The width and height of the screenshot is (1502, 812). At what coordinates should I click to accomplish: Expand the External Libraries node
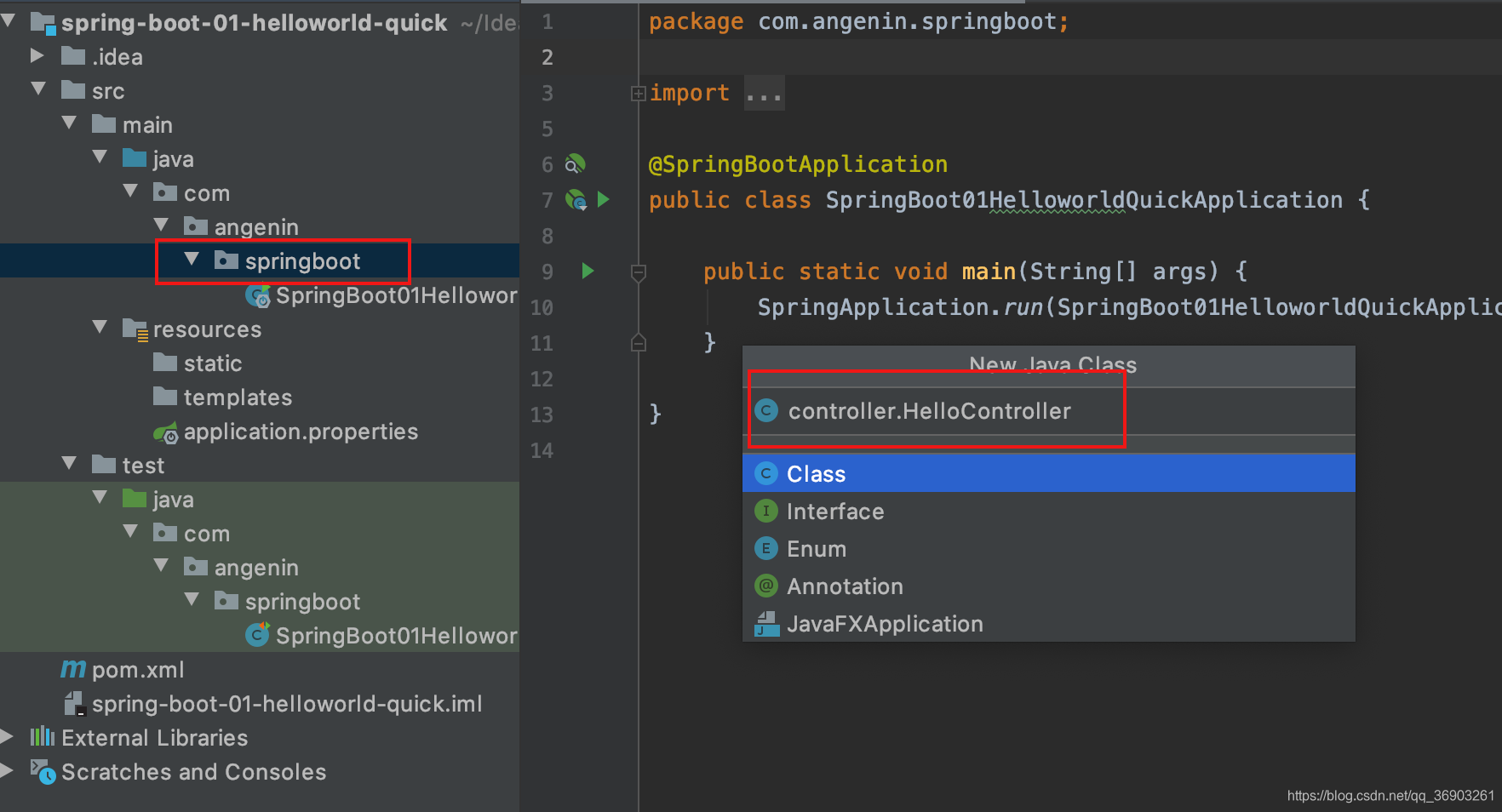click(x=7, y=736)
